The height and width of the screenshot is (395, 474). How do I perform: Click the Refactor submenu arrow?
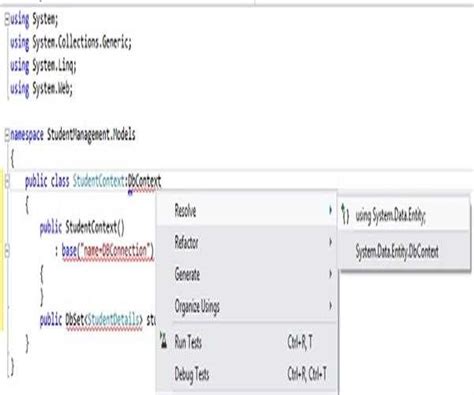coord(330,242)
